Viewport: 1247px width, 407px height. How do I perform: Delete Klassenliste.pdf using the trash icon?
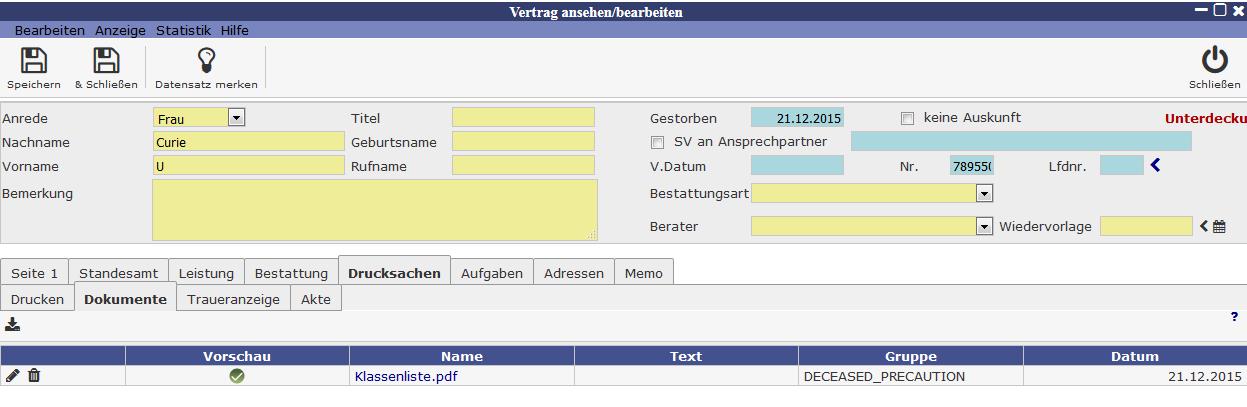pyautogui.click(x=34, y=376)
